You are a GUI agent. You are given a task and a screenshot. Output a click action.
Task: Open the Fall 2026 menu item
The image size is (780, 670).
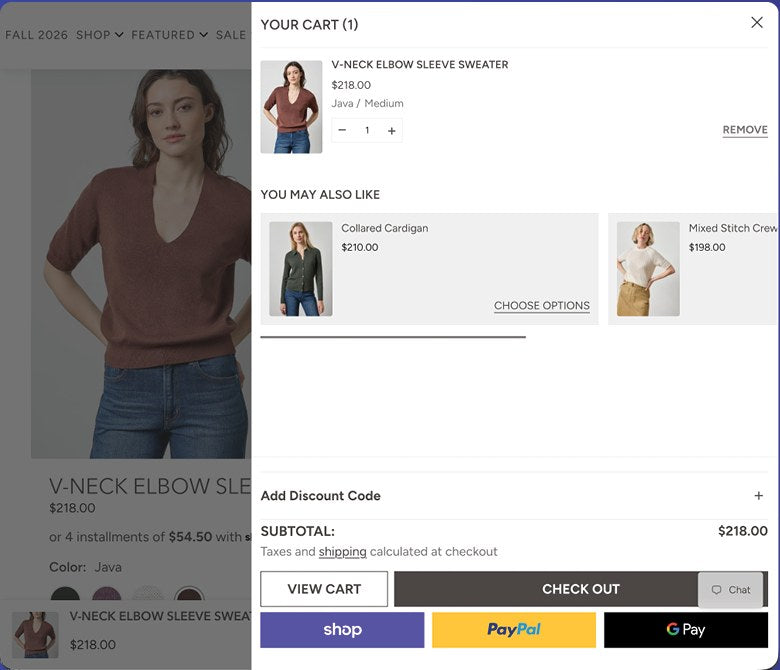(x=36, y=35)
